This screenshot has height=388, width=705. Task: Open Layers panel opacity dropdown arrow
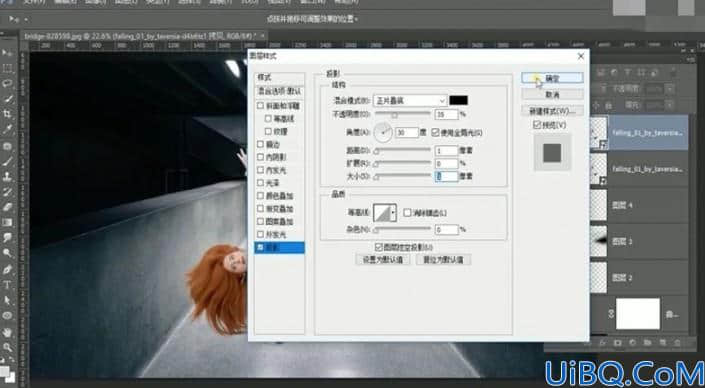pyautogui.click(x=670, y=89)
